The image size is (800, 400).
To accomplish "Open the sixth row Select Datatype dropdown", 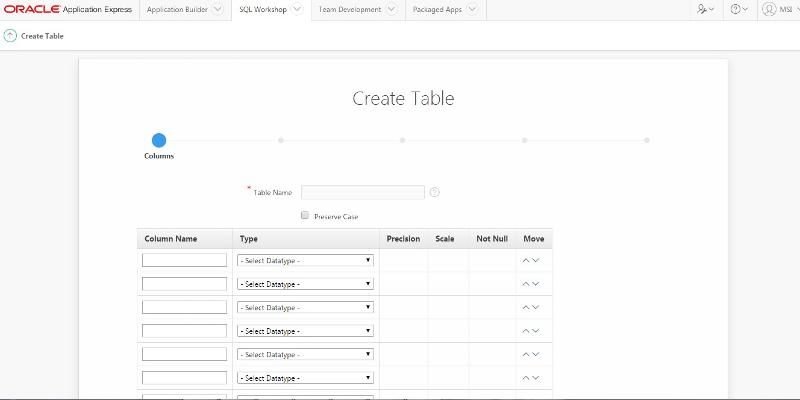I will (305, 378).
